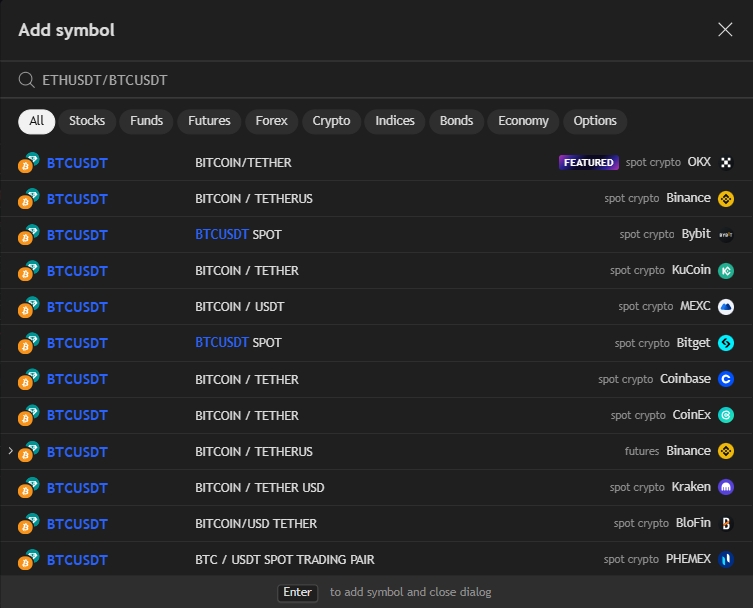Screen dimensions: 753x608
Task: Click the Bybit exchange logo icon
Action: pyautogui.click(x=726, y=234)
